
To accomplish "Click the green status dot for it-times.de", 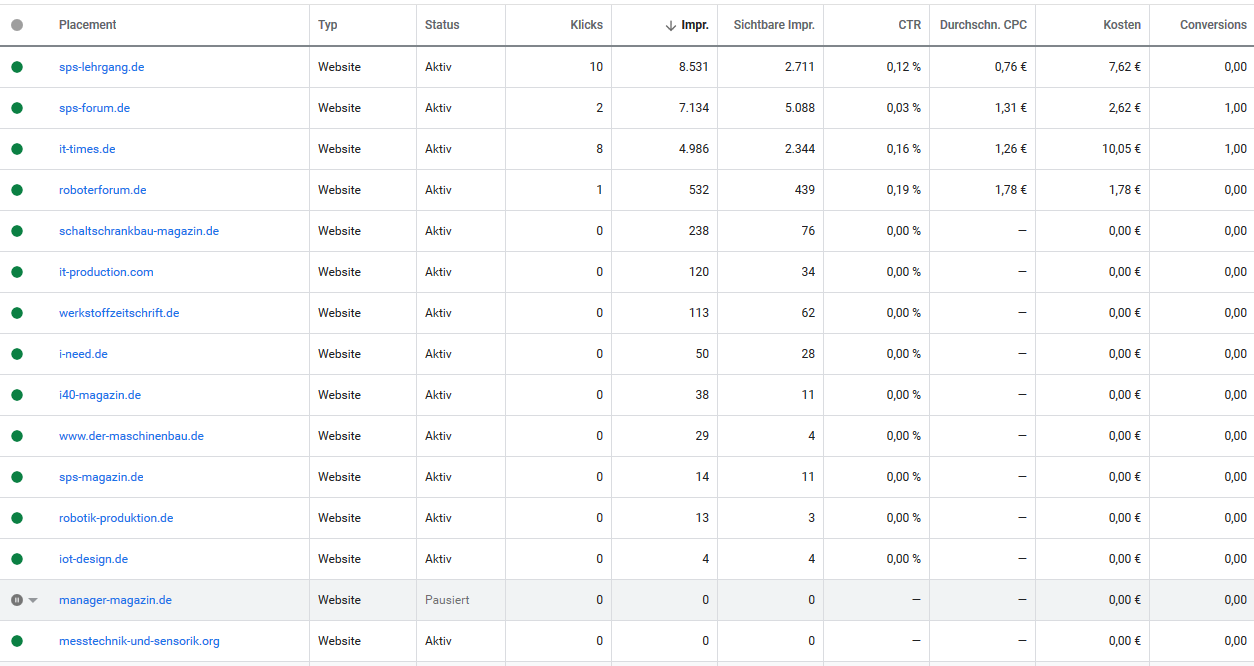I will click(17, 149).
